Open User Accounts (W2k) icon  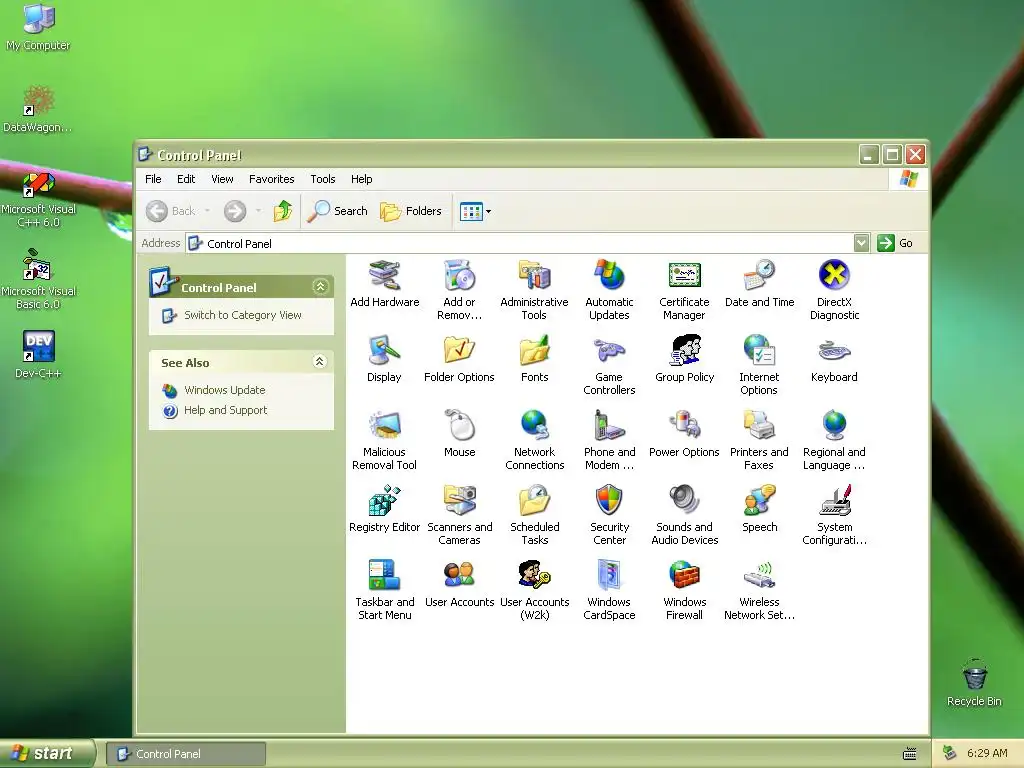(x=534, y=576)
